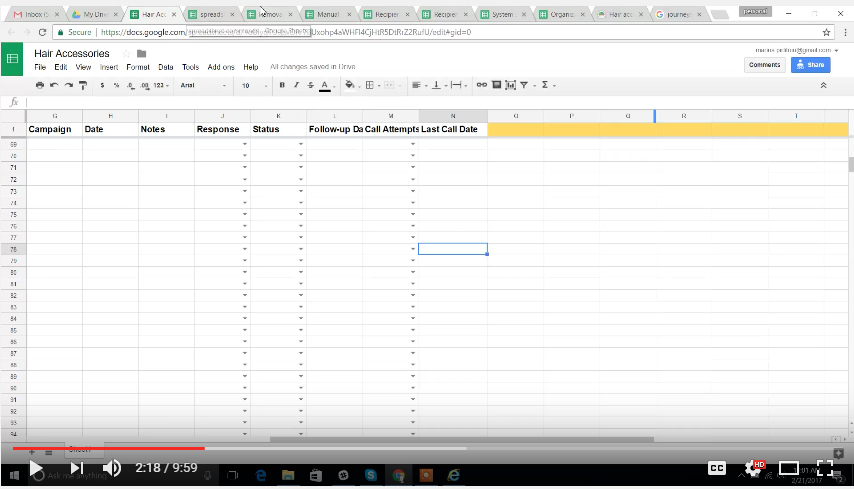The height and width of the screenshot is (489, 854).
Task: Select the Last Call Date header cell
Action: point(453,129)
